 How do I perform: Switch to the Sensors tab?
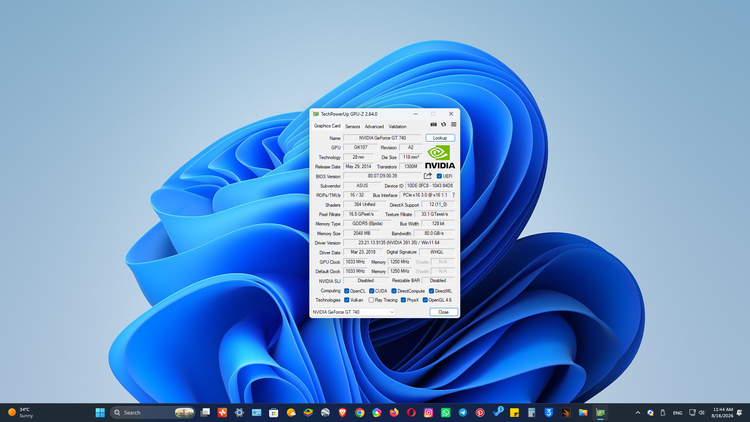(353, 126)
